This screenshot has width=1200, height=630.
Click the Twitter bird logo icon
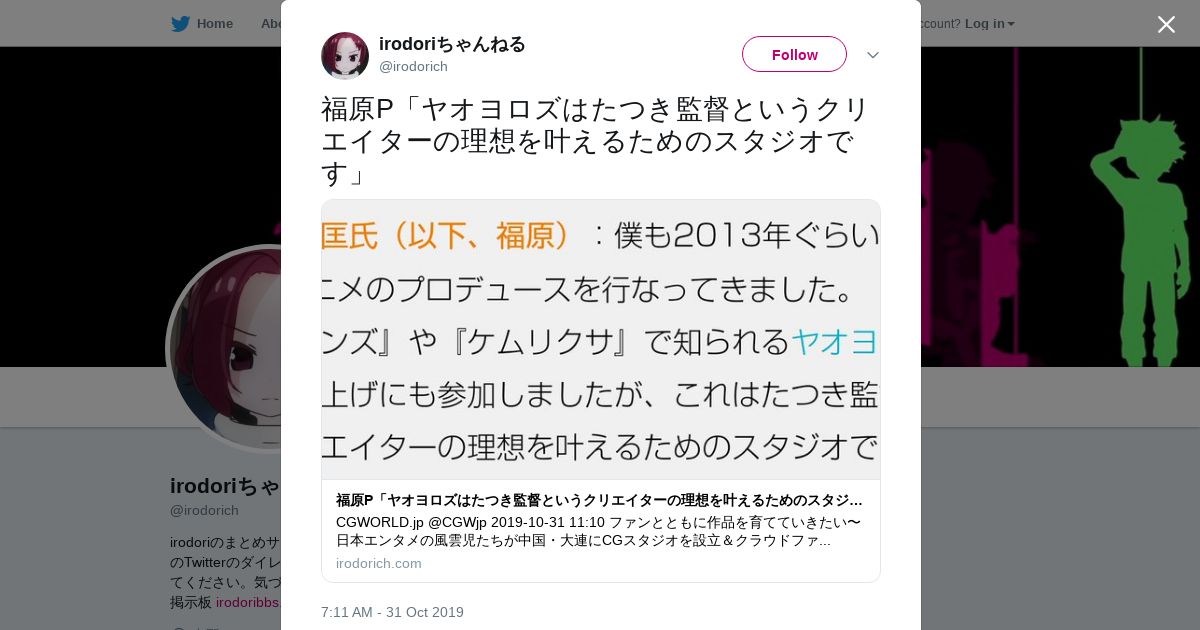180,23
